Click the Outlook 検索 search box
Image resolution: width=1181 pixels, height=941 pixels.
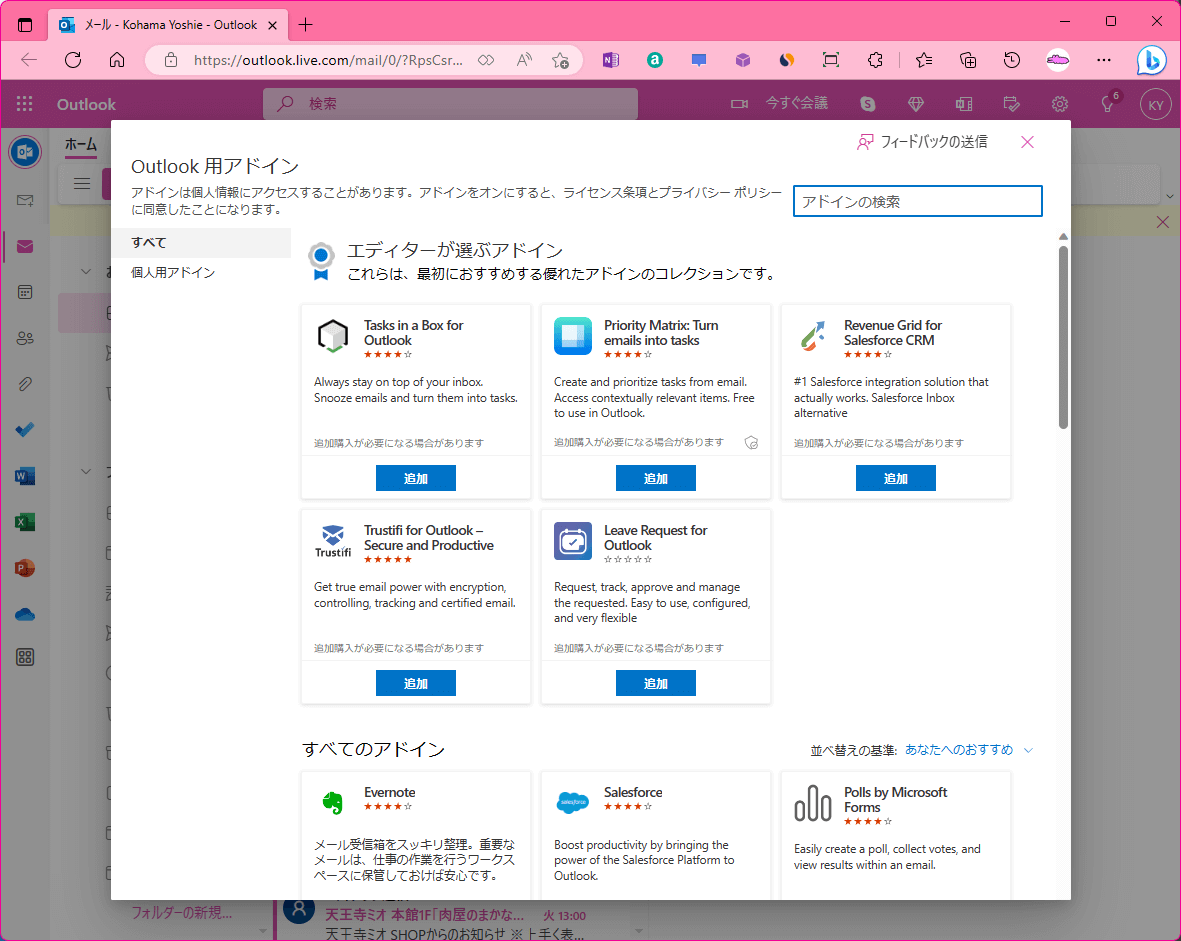pos(450,104)
